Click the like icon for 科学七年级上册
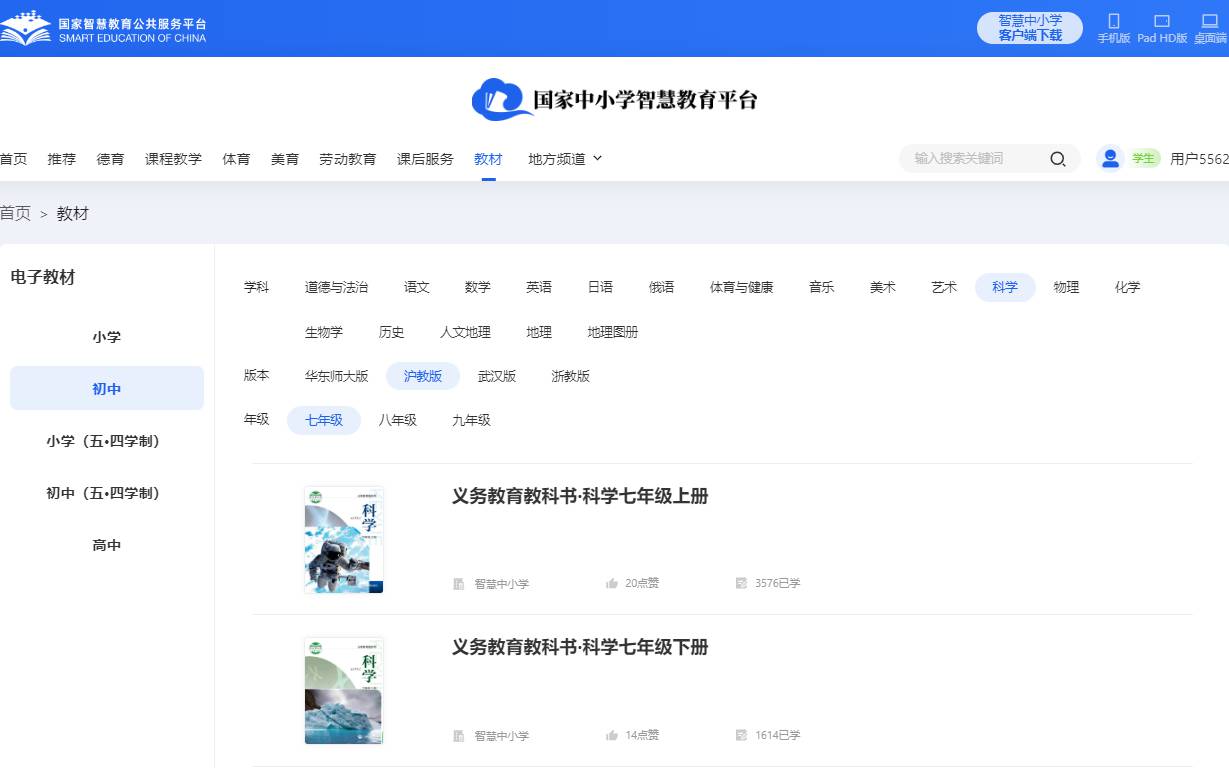This screenshot has height=768, width=1229. click(612, 583)
